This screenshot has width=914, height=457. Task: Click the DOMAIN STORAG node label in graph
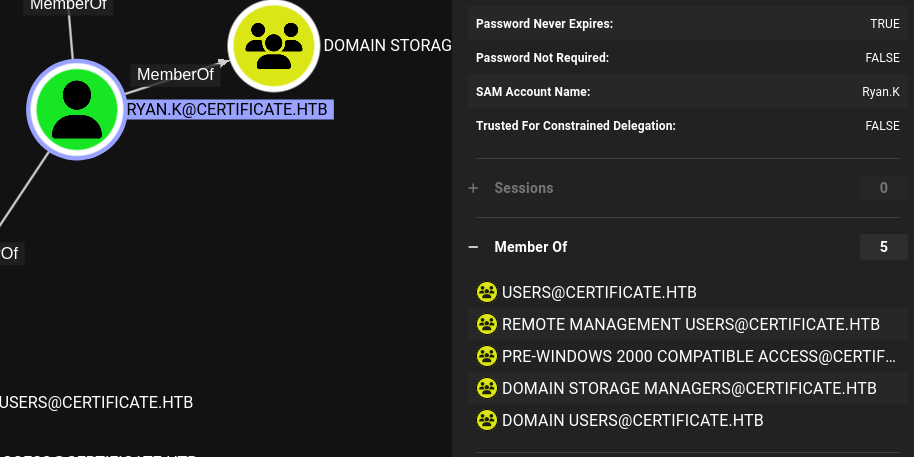pos(388,45)
